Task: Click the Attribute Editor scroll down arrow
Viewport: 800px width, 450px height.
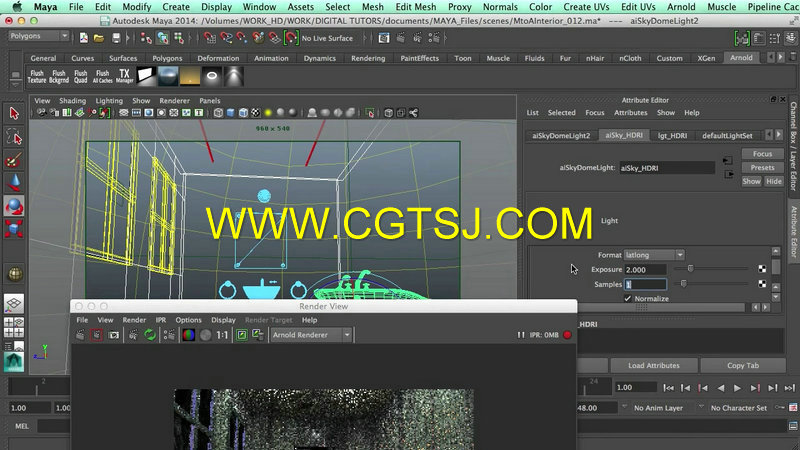Action: [x=776, y=297]
